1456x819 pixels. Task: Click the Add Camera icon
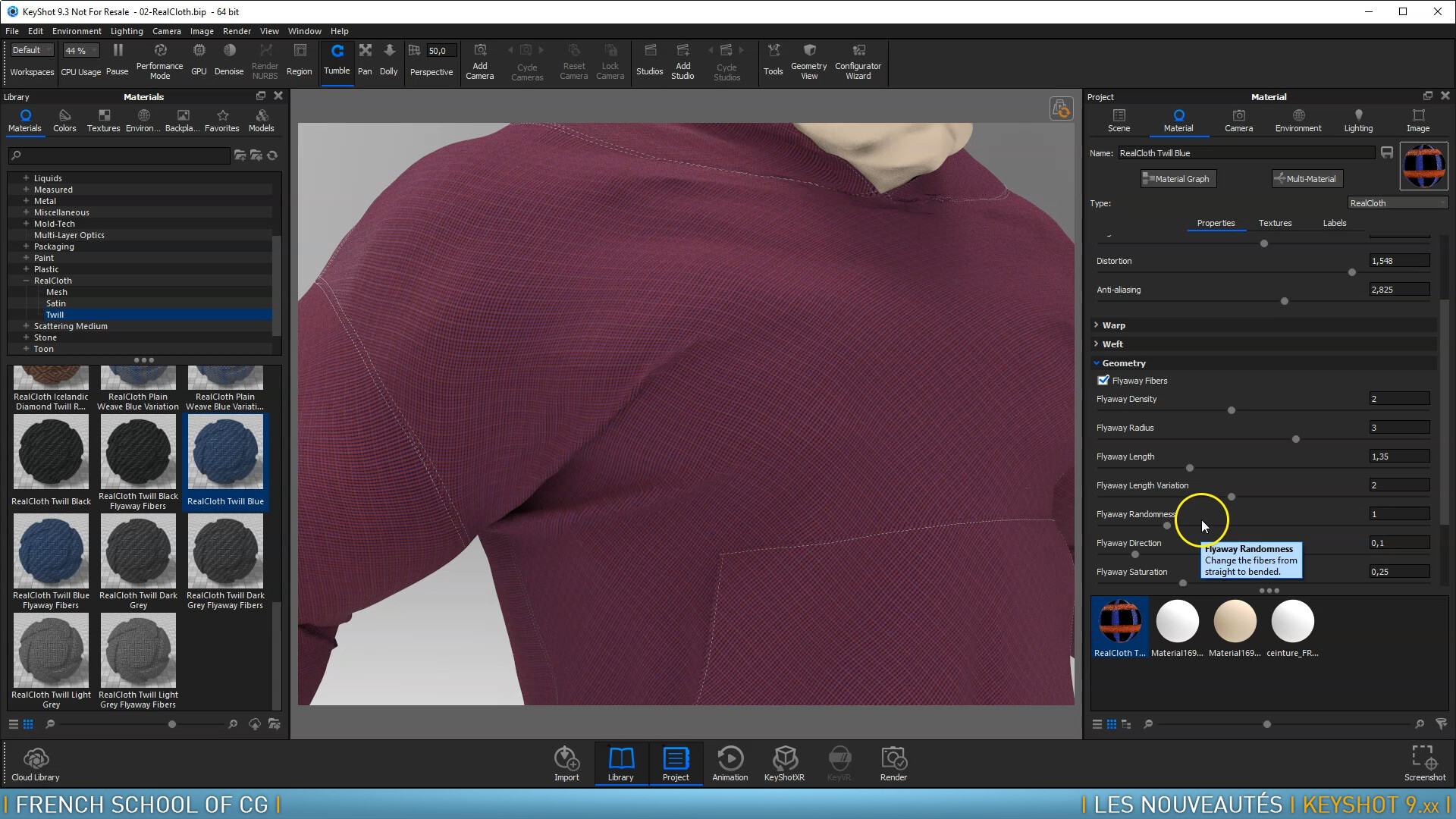pyautogui.click(x=480, y=61)
